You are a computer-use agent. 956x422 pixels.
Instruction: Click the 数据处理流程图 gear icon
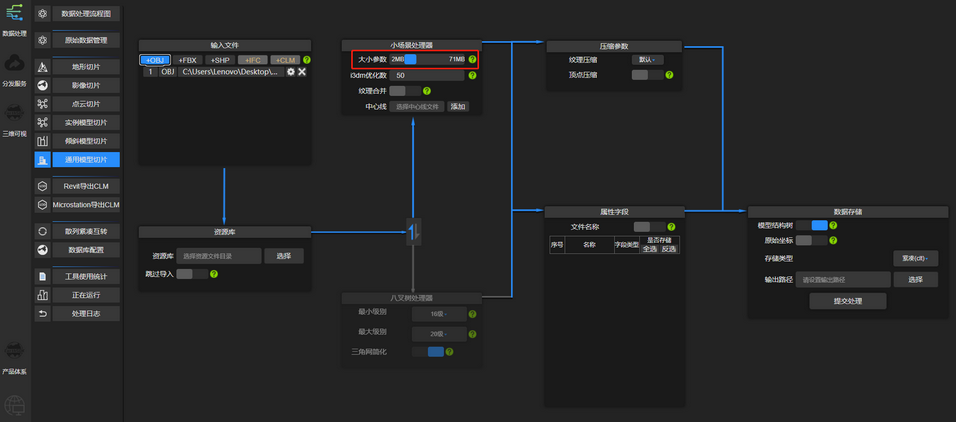tap(43, 13)
